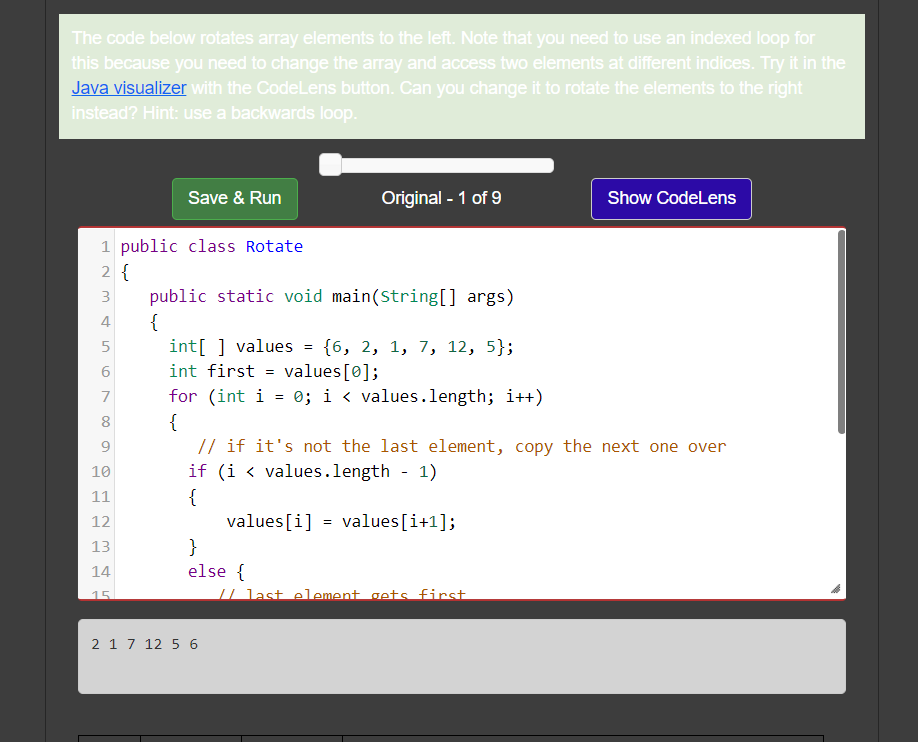Click the 'public static void main' line
This screenshot has width=918, height=742.
click(332, 296)
